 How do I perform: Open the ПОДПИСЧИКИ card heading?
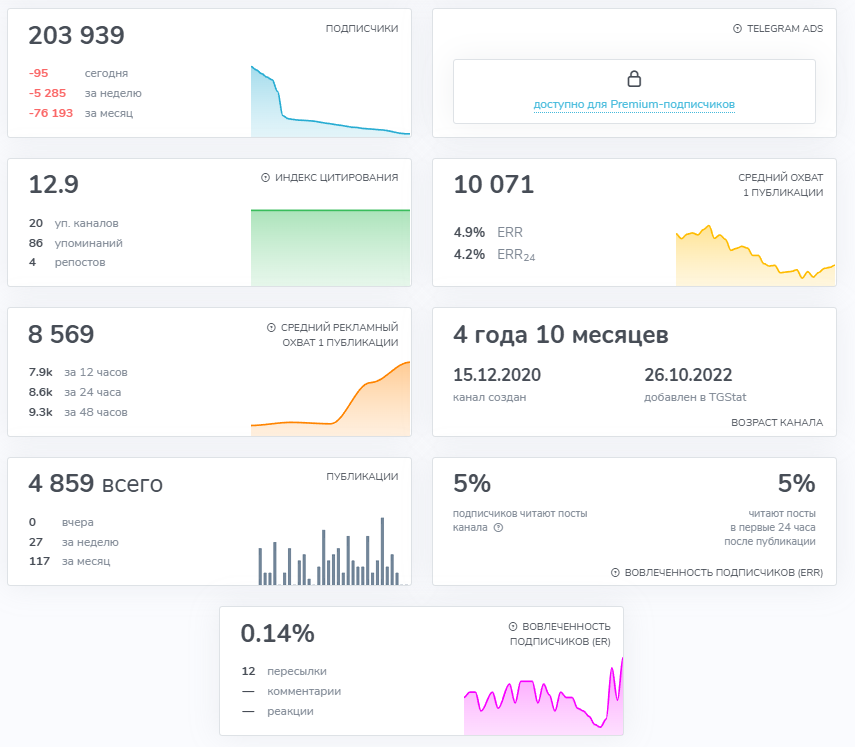click(362, 29)
